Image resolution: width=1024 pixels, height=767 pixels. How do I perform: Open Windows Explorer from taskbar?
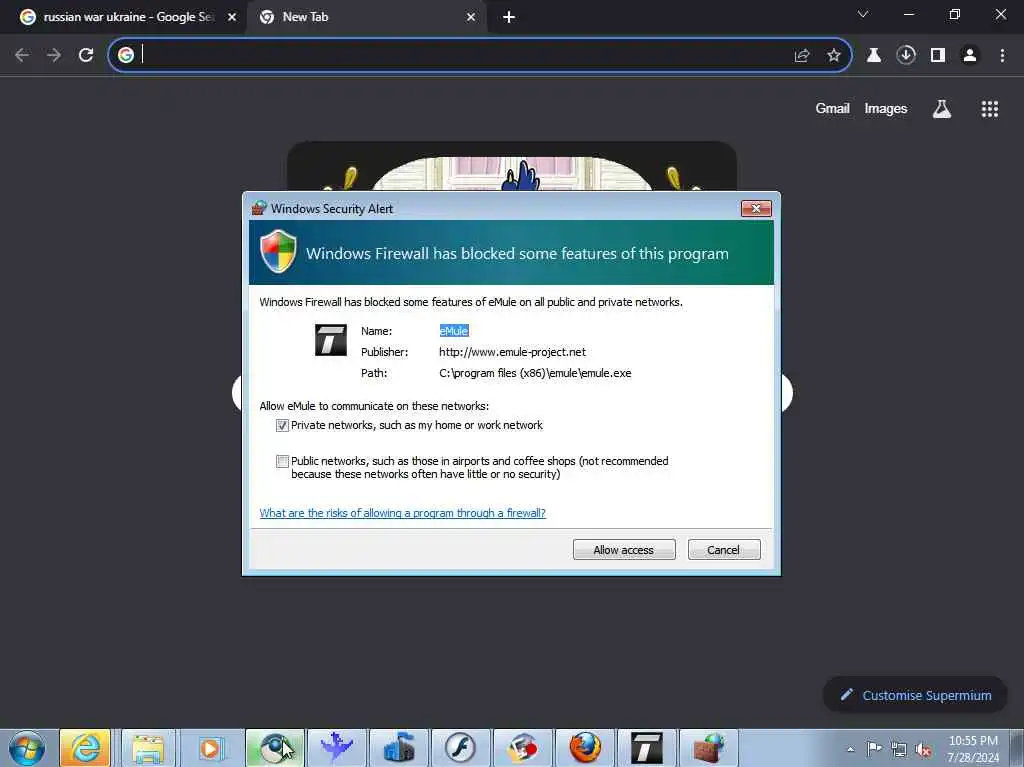click(x=148, y=747)
